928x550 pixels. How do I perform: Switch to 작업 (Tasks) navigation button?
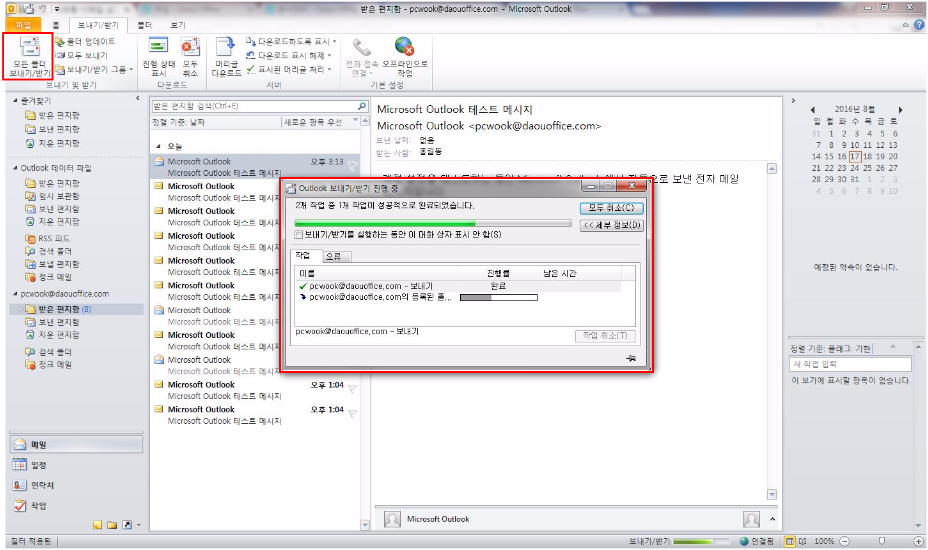point(76,506)
